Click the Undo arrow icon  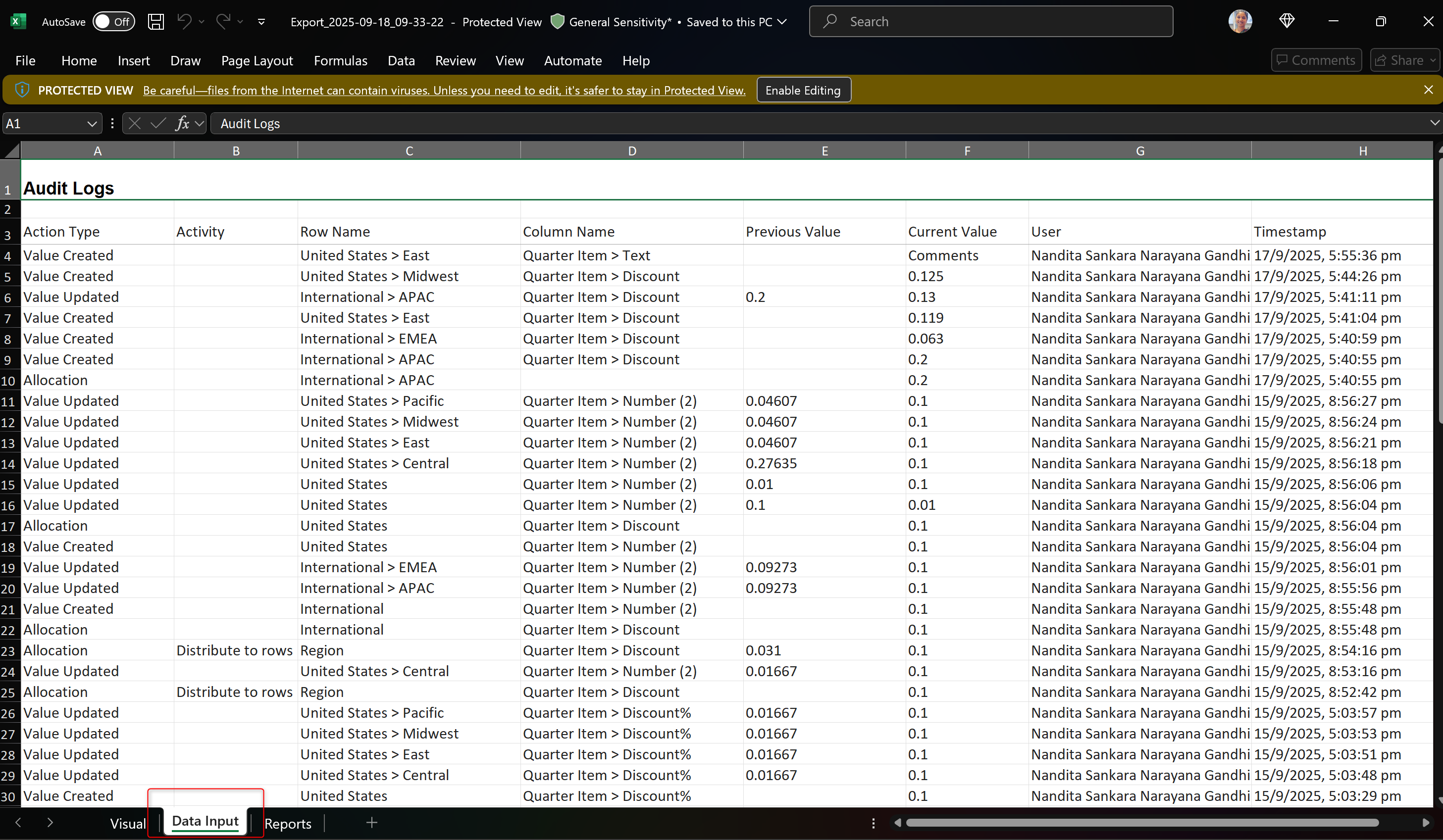[184, 22]
